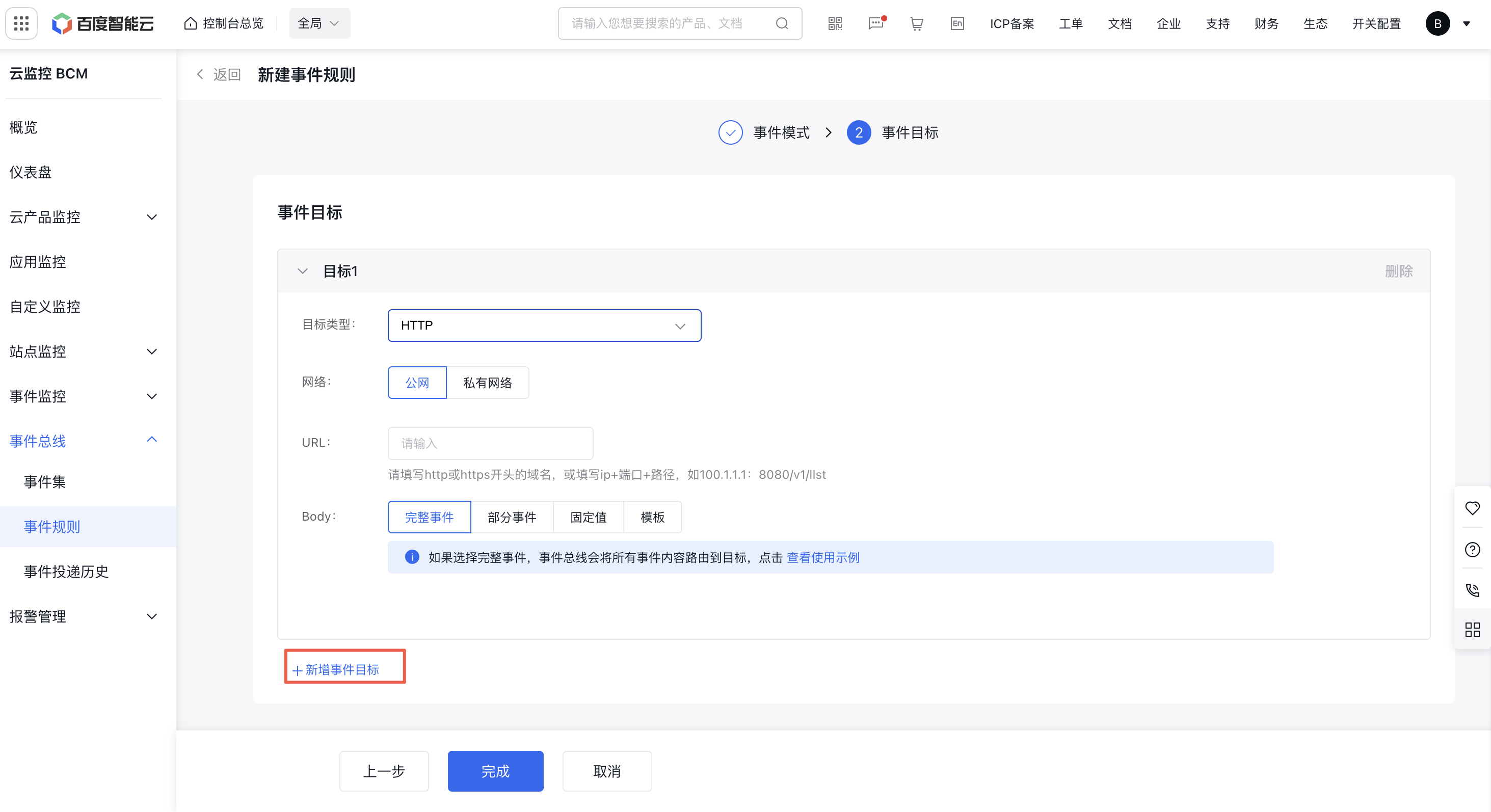
Task: Click the 返回 back link
Action: tap(218, 75)
